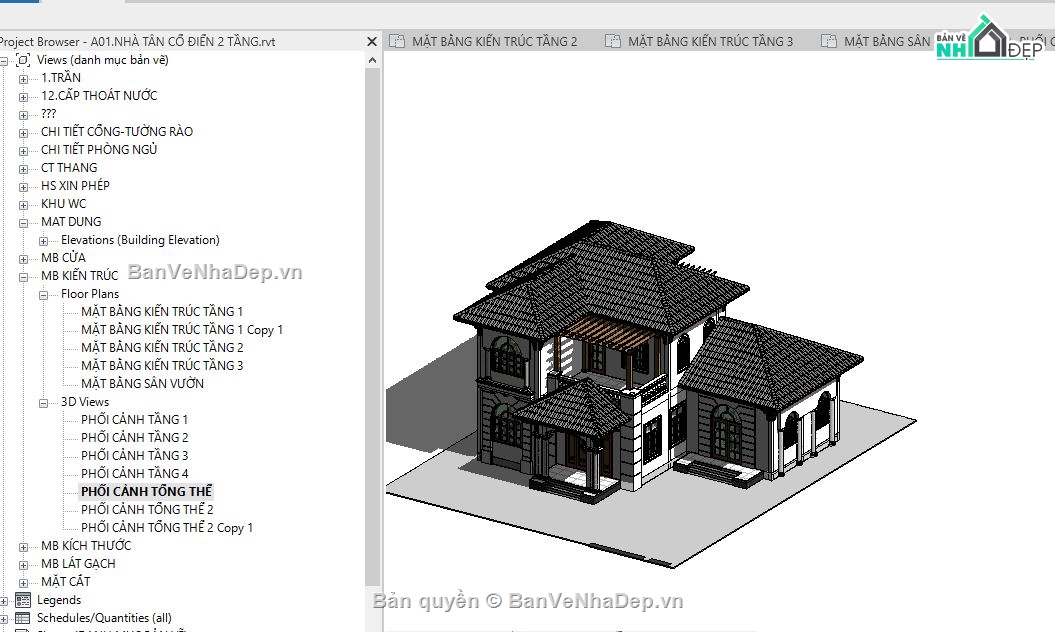Close the Project Browser panel
1055x632 pixels.
tap(372, 41)
